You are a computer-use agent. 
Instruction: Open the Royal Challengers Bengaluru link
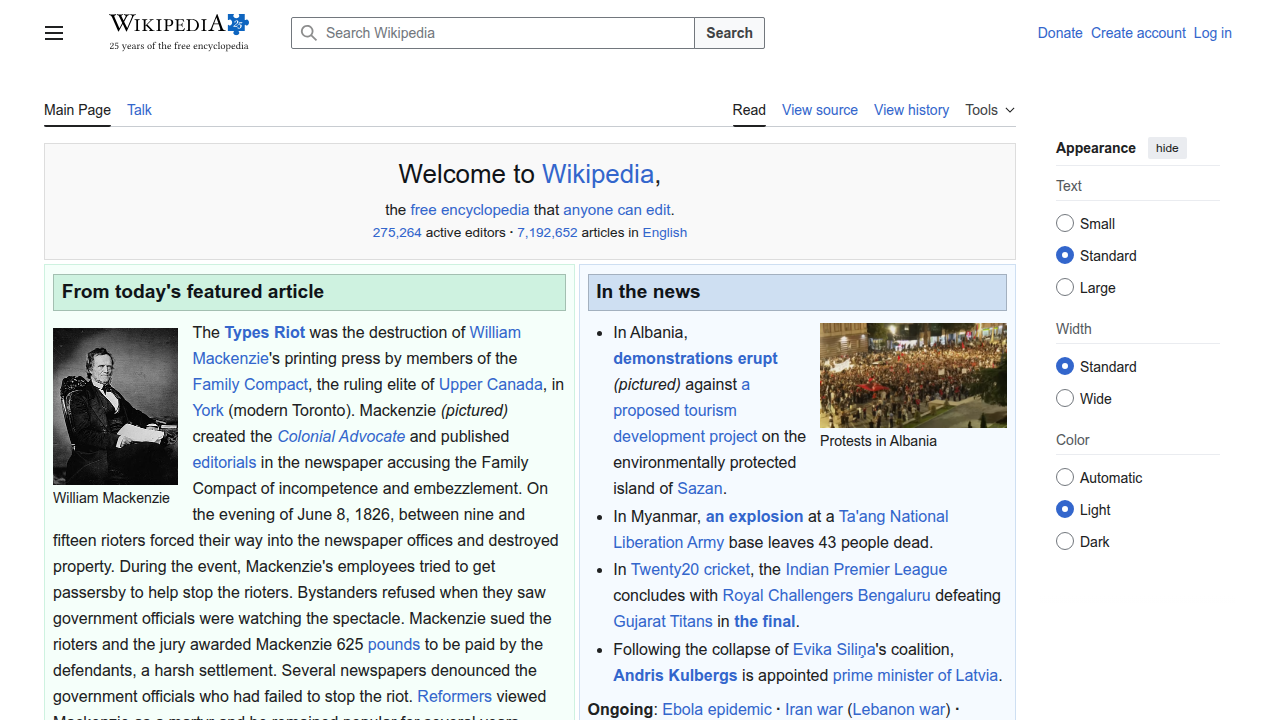pyautogui.click(x=826, y=595)
